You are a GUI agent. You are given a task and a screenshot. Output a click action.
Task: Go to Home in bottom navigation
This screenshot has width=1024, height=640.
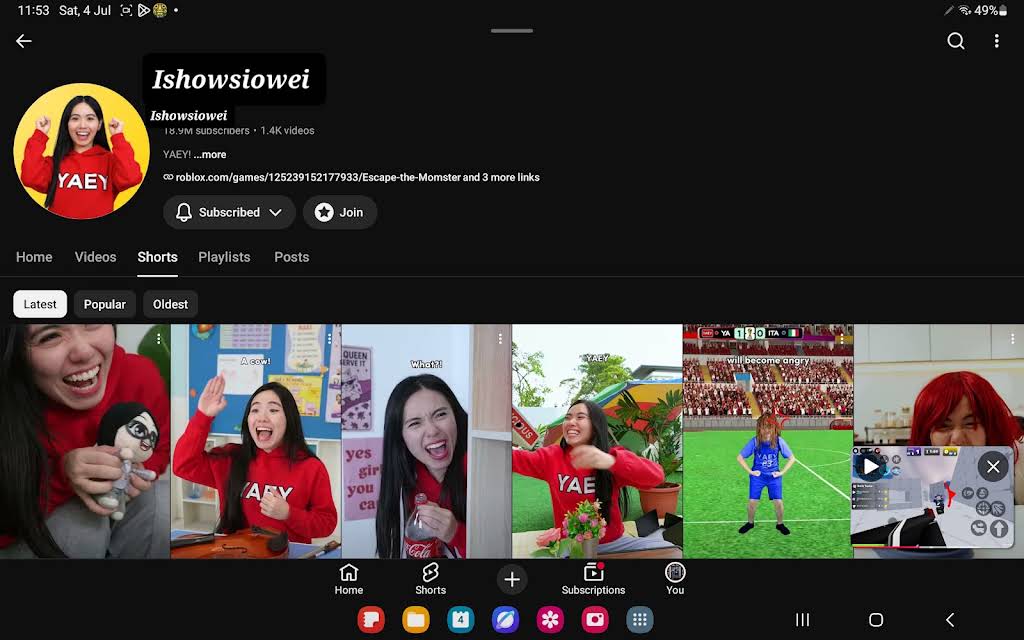click(x=349, y=579)
